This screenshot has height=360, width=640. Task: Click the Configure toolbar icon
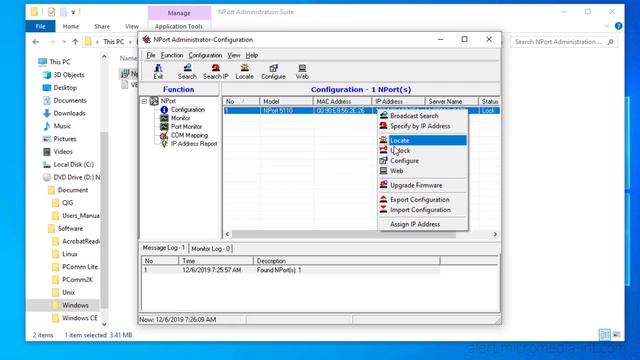(x=273, y=71)
